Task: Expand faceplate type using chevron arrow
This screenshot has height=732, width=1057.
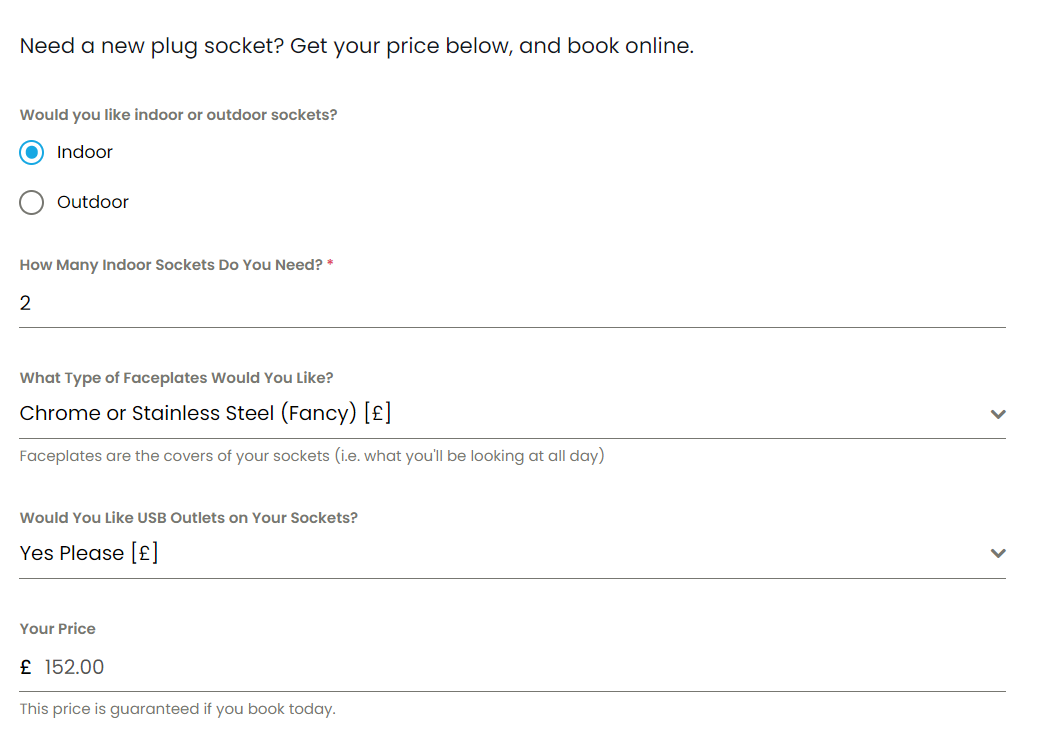Action: [x=997, y=414]
